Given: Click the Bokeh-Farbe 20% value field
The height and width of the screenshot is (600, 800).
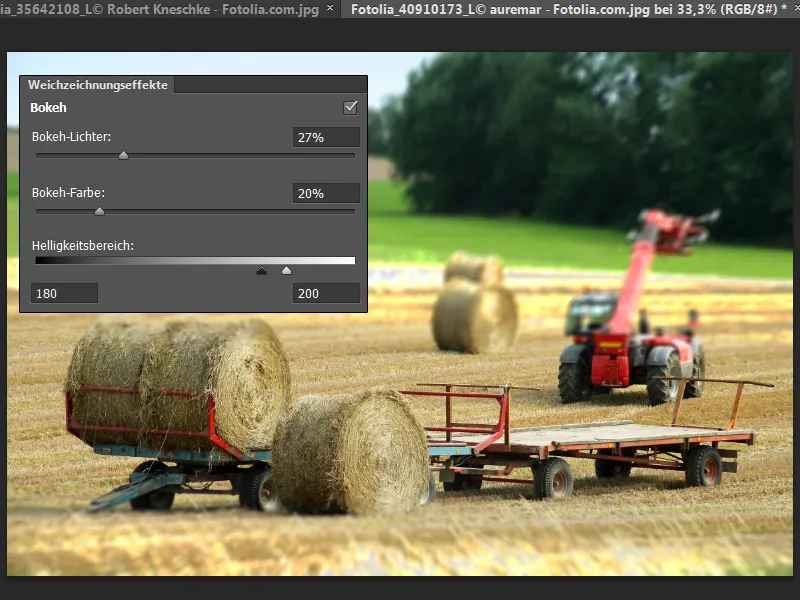Looking at the screenshot, I should [x=326, y=193].
